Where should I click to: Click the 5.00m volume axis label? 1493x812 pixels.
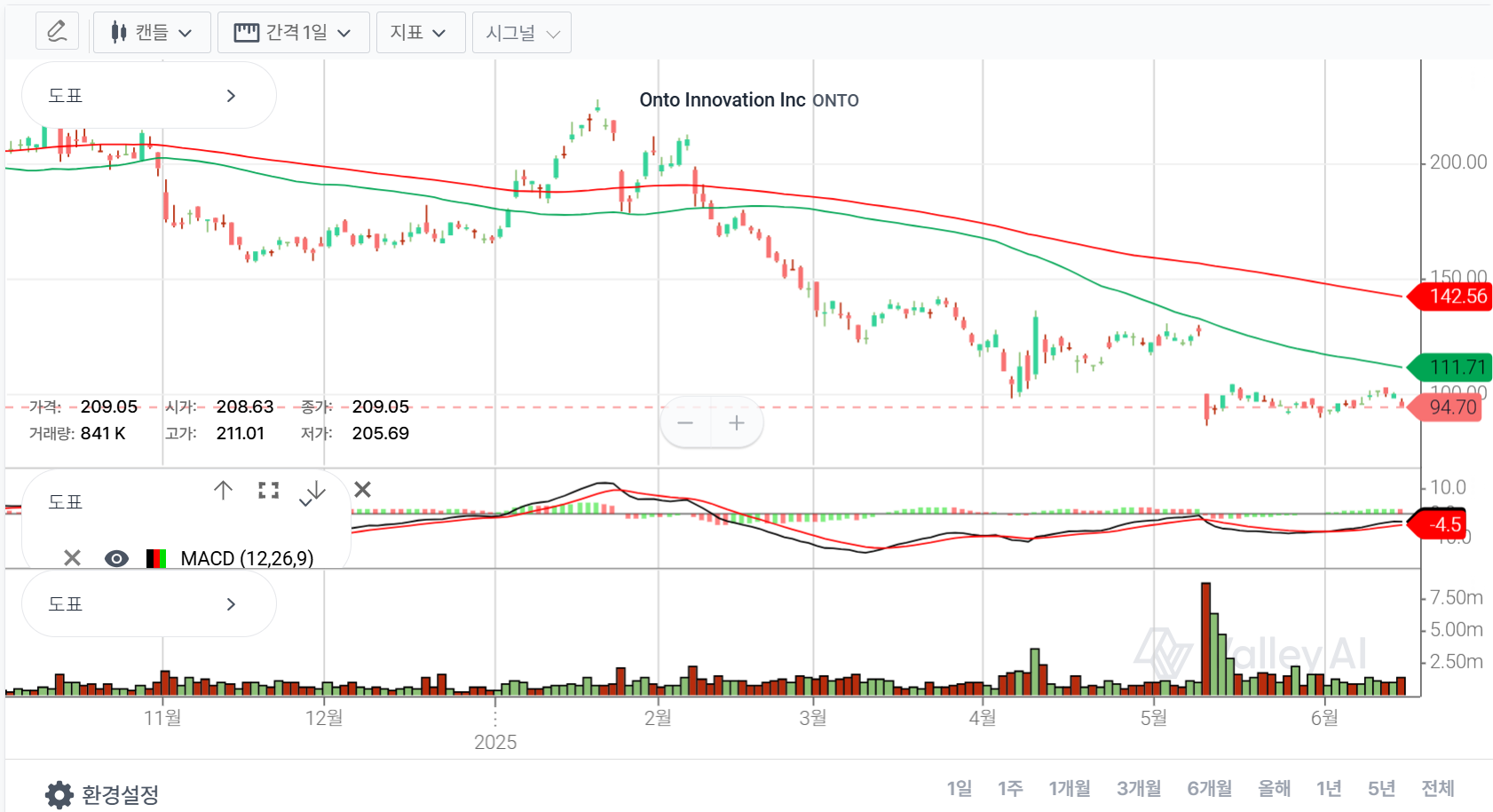pyautogui.click(x=1457, y=629)
